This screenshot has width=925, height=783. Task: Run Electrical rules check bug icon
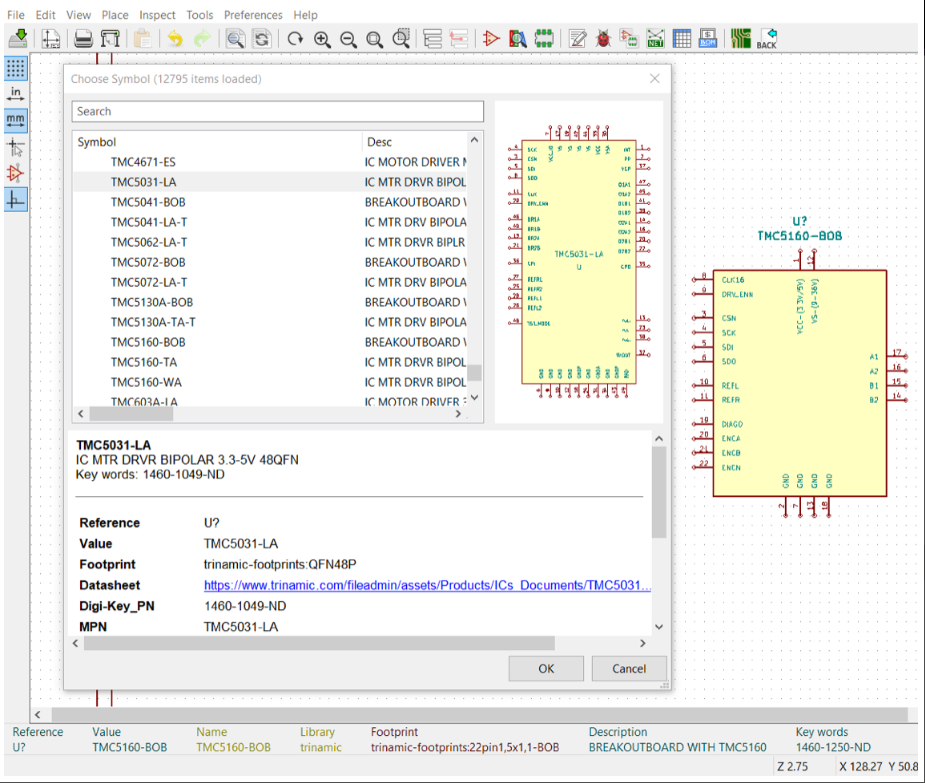coord(603,39)
